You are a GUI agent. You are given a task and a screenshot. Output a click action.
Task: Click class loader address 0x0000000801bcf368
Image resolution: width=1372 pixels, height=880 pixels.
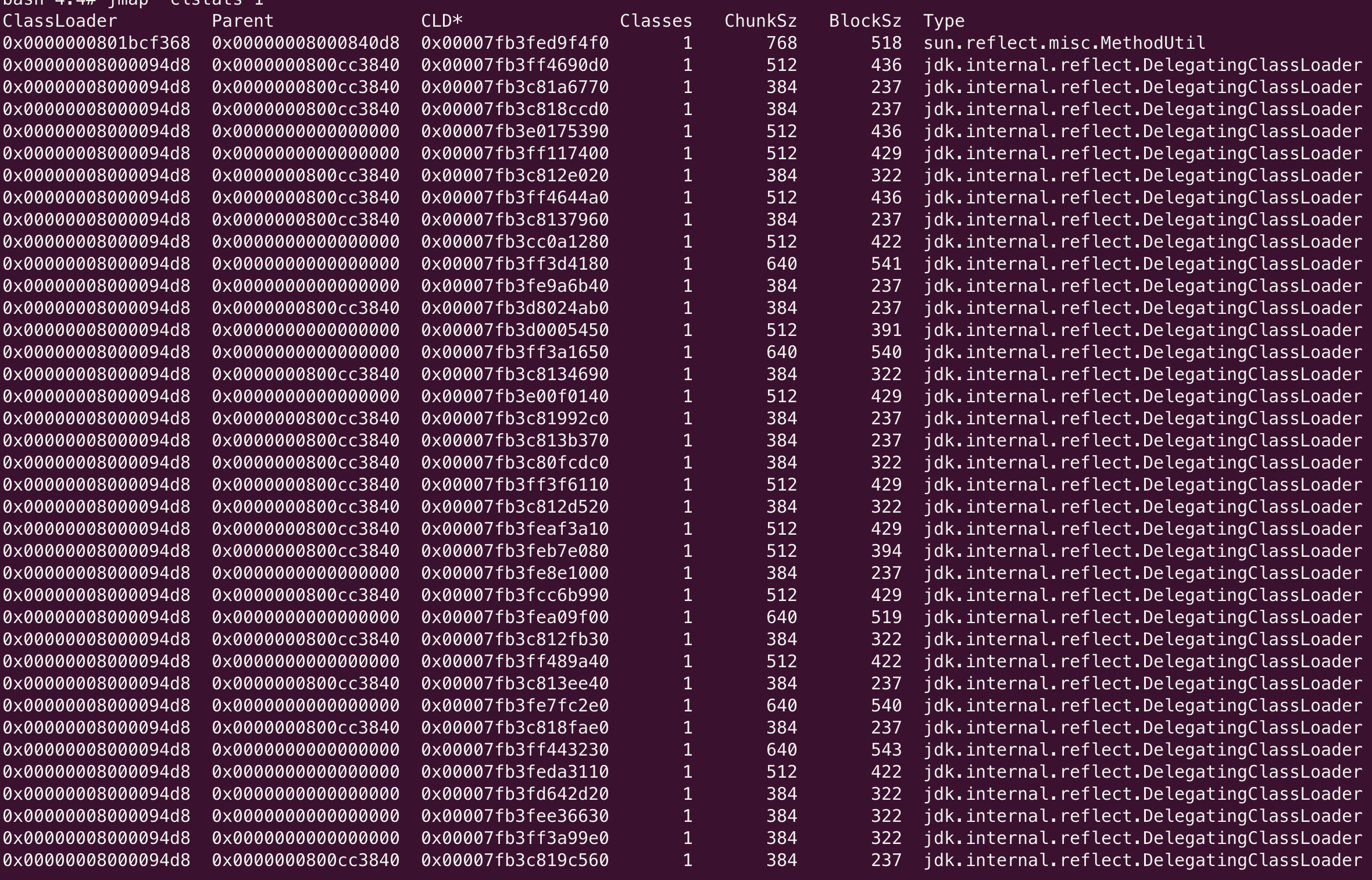97,43
